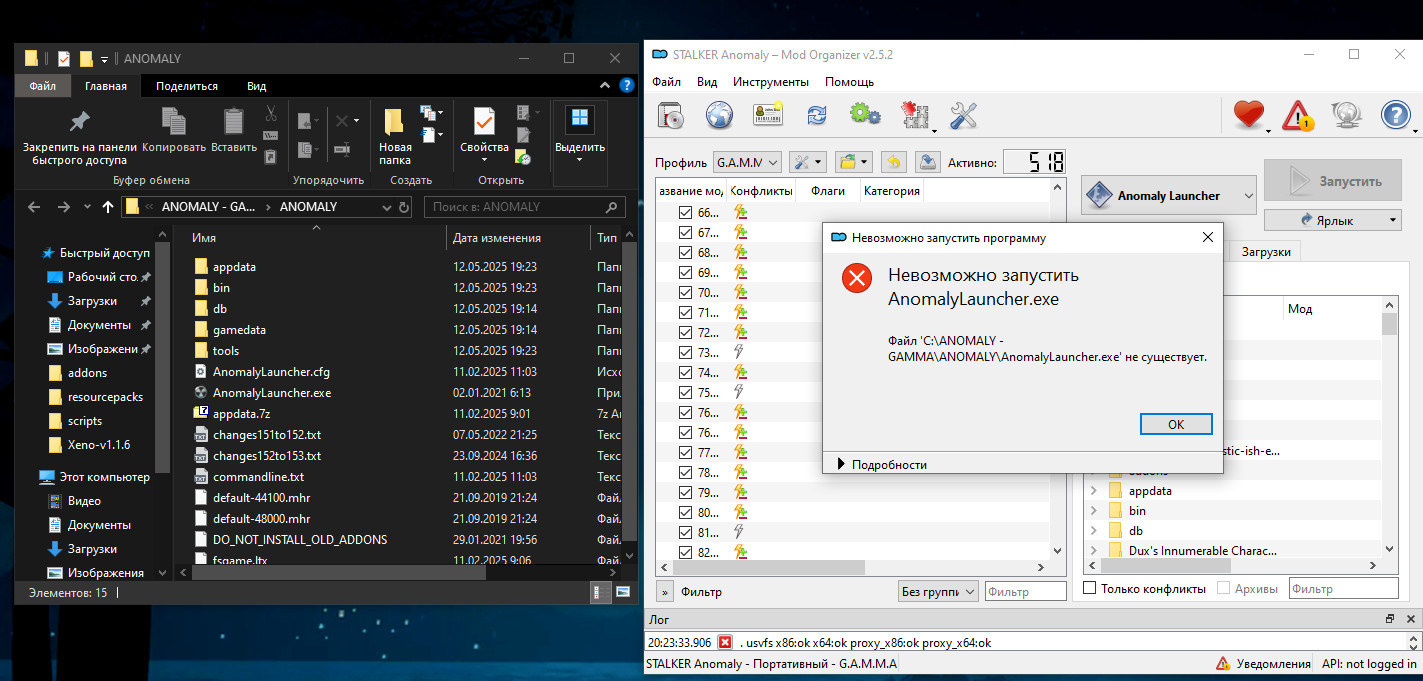
Task: Click the scissors Cut icon in Explorer
Action: (271, 114)
